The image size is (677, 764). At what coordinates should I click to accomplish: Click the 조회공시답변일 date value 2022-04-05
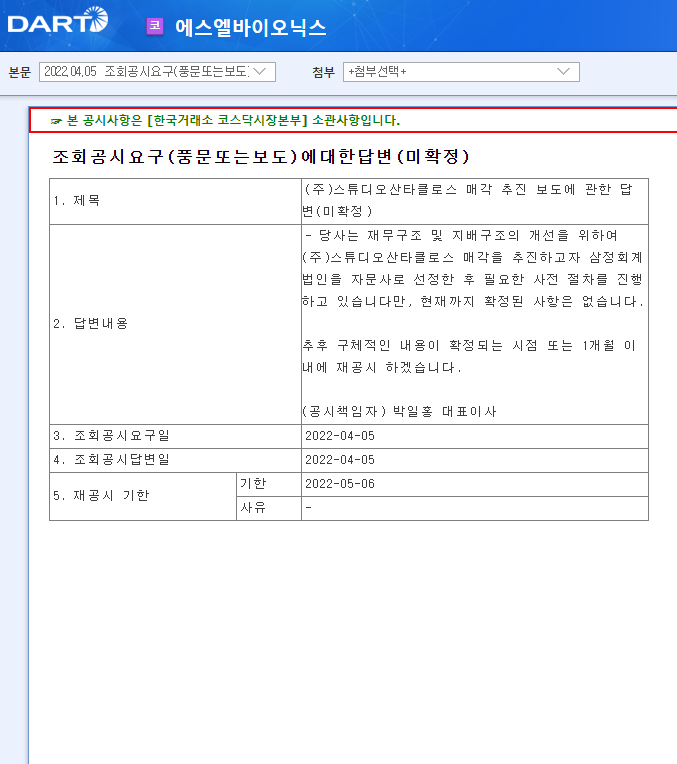coord(340,459)
